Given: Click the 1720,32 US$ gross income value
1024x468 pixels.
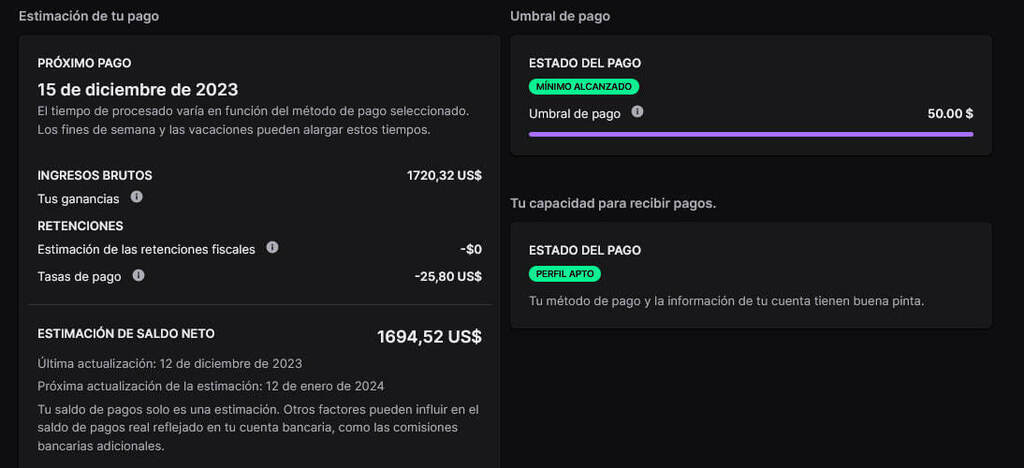Looking at the screenshot, I should (x=444, y=176).
